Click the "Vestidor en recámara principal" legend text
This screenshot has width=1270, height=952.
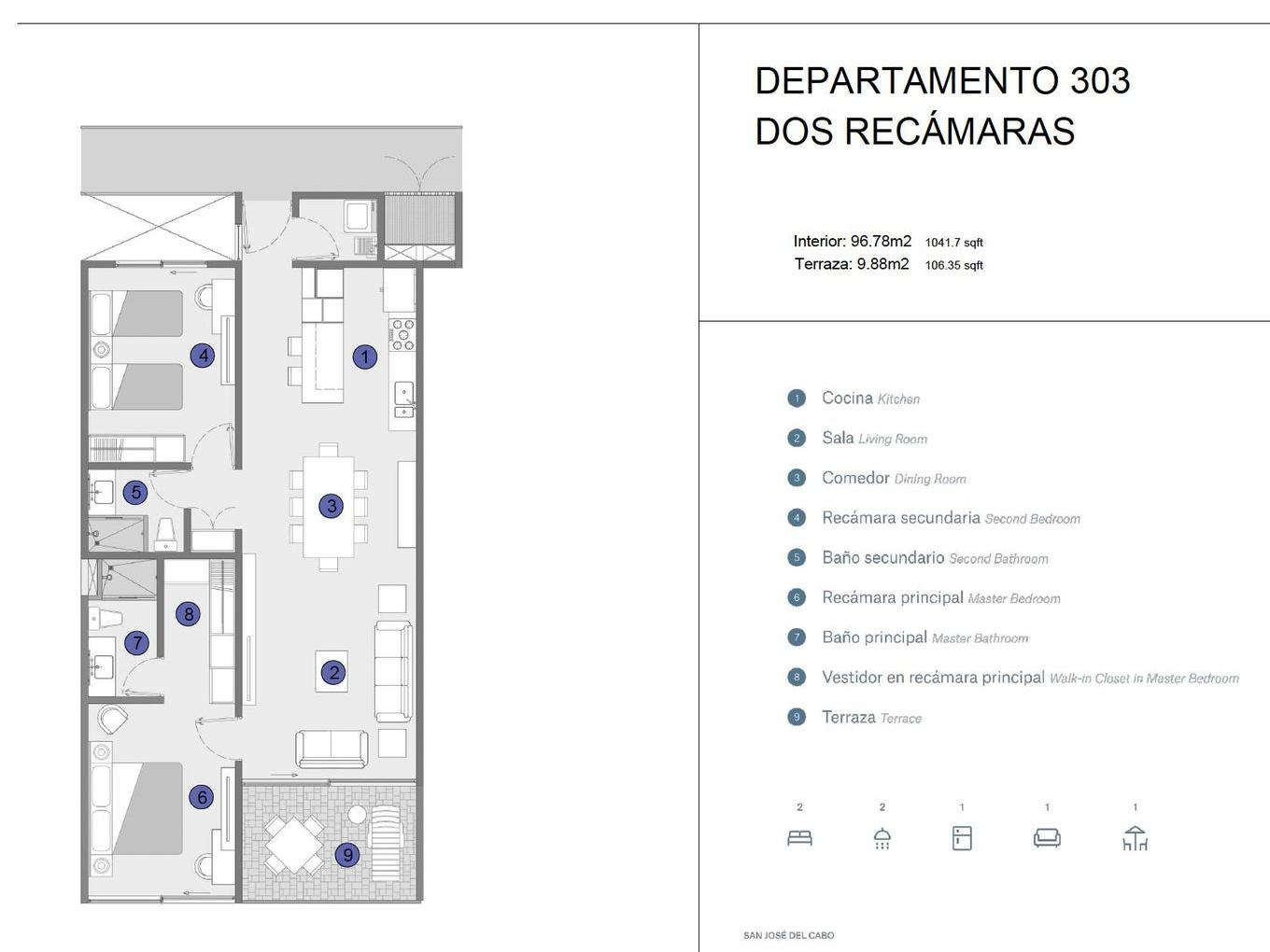(934, 678)
